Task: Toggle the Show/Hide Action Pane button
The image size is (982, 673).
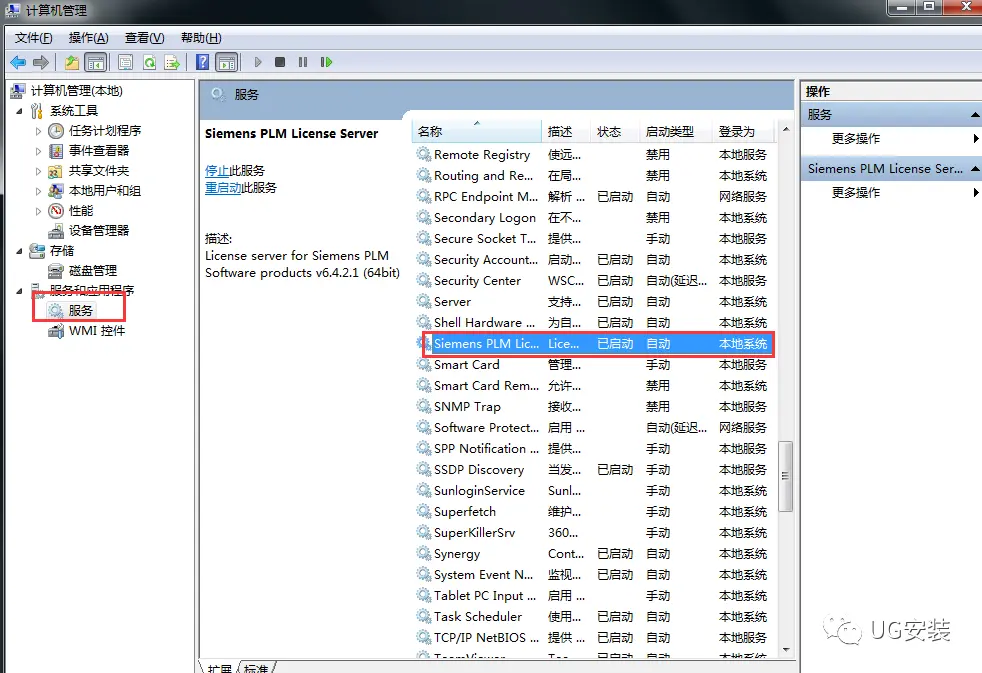Action: click(x=227, y=62)
